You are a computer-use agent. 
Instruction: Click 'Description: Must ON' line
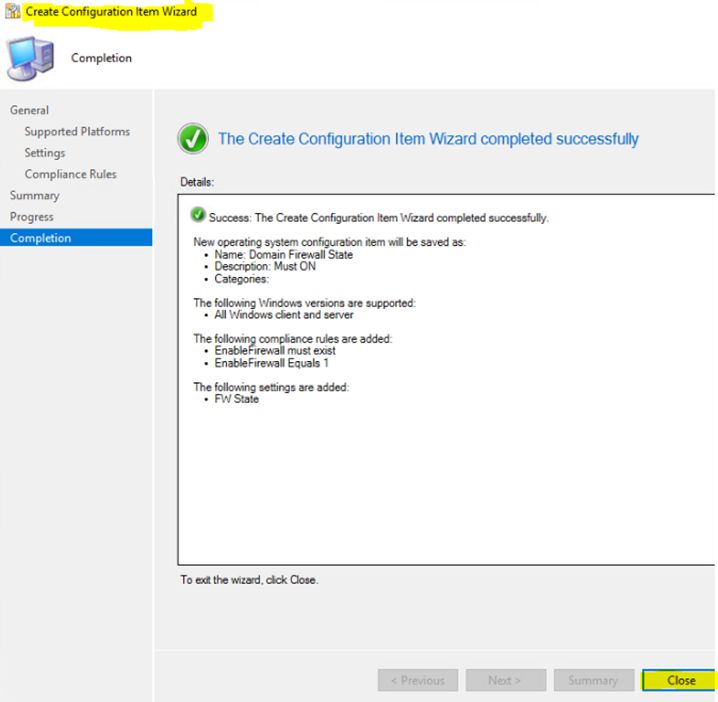[x=265, y=267]
